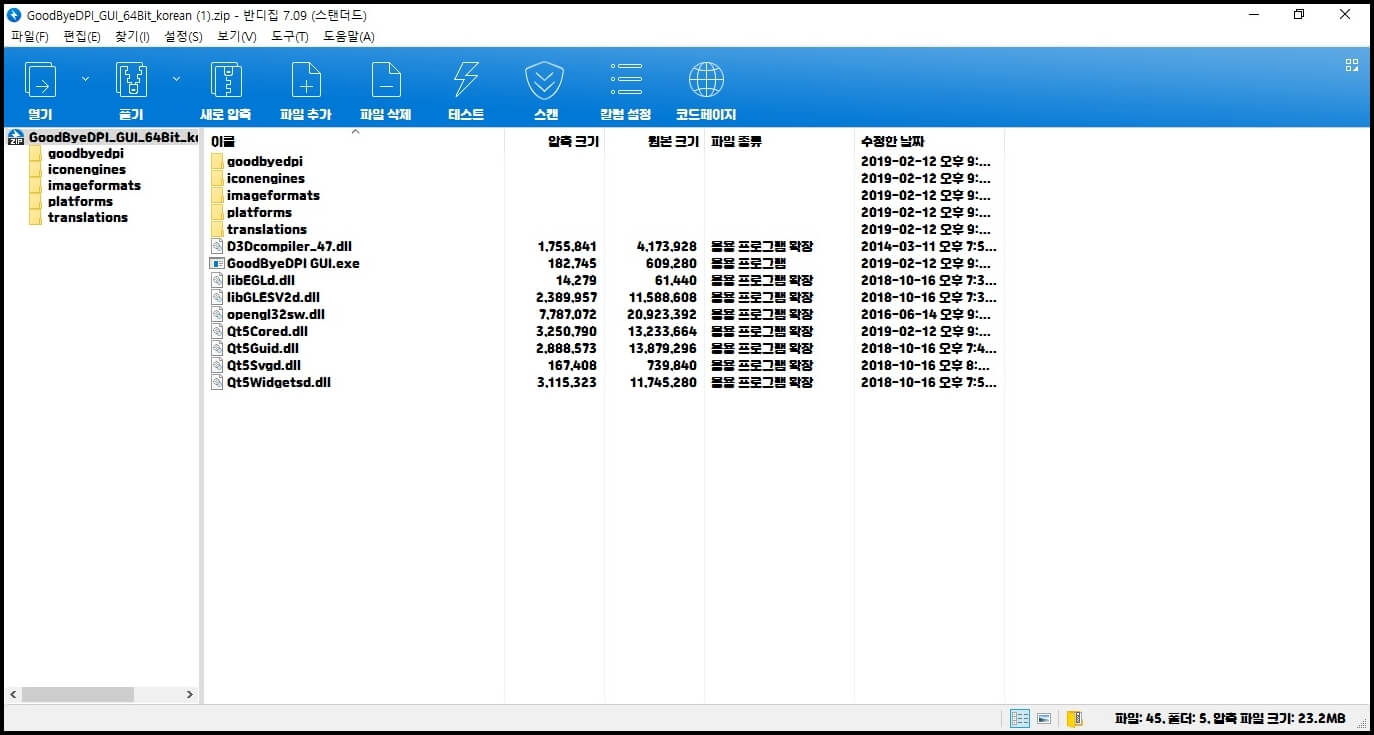The height and width of the screenshot is (735, 1374).
Task: Select translations folder in left tree
Action: point(88,217)
